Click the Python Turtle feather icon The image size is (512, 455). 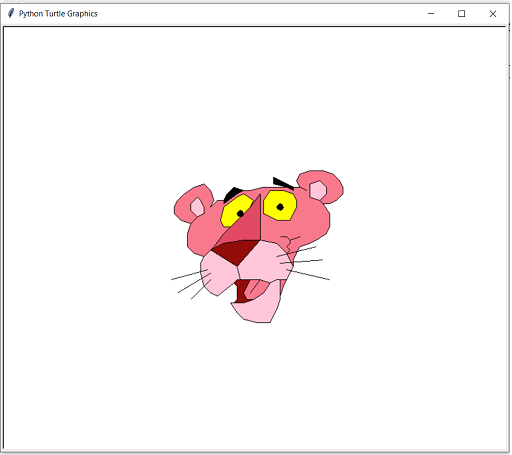[11, 14]
